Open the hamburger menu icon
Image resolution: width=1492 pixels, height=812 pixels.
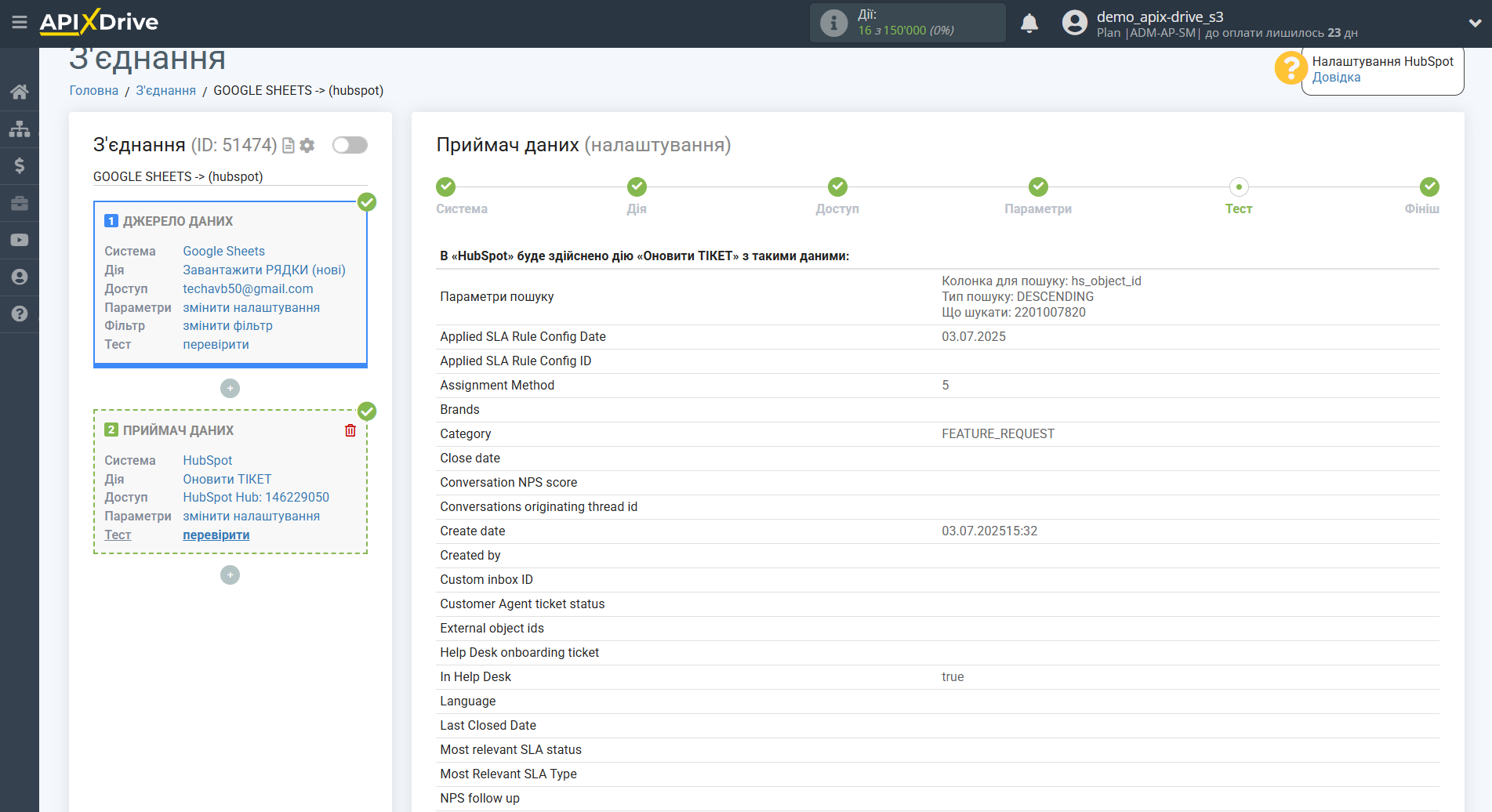(20, 23)
